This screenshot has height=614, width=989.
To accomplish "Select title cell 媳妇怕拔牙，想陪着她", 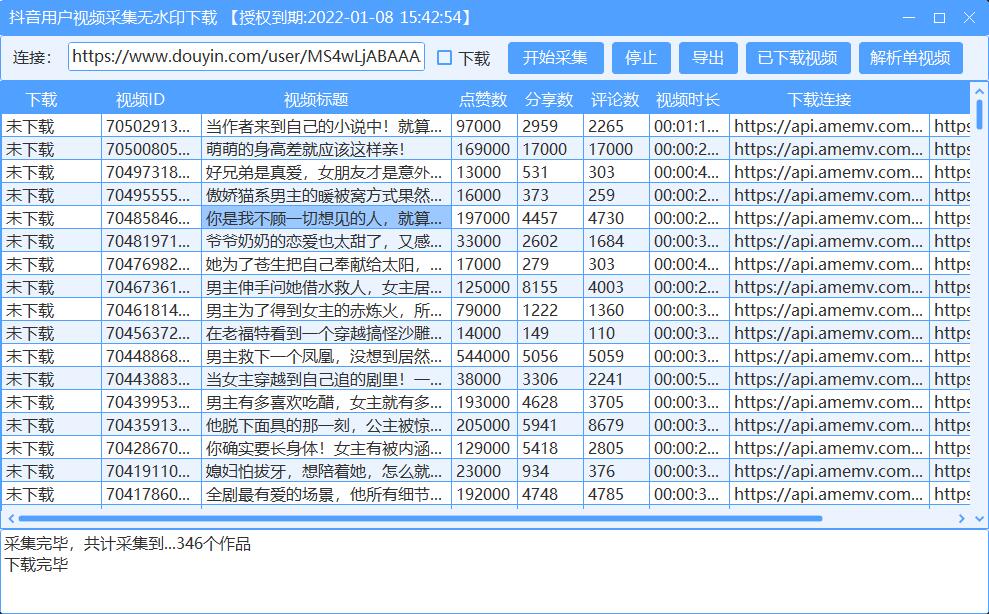I will 326,471.
